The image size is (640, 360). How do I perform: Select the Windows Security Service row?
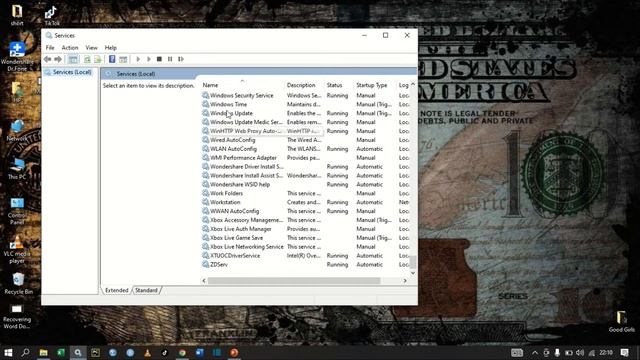305,96
